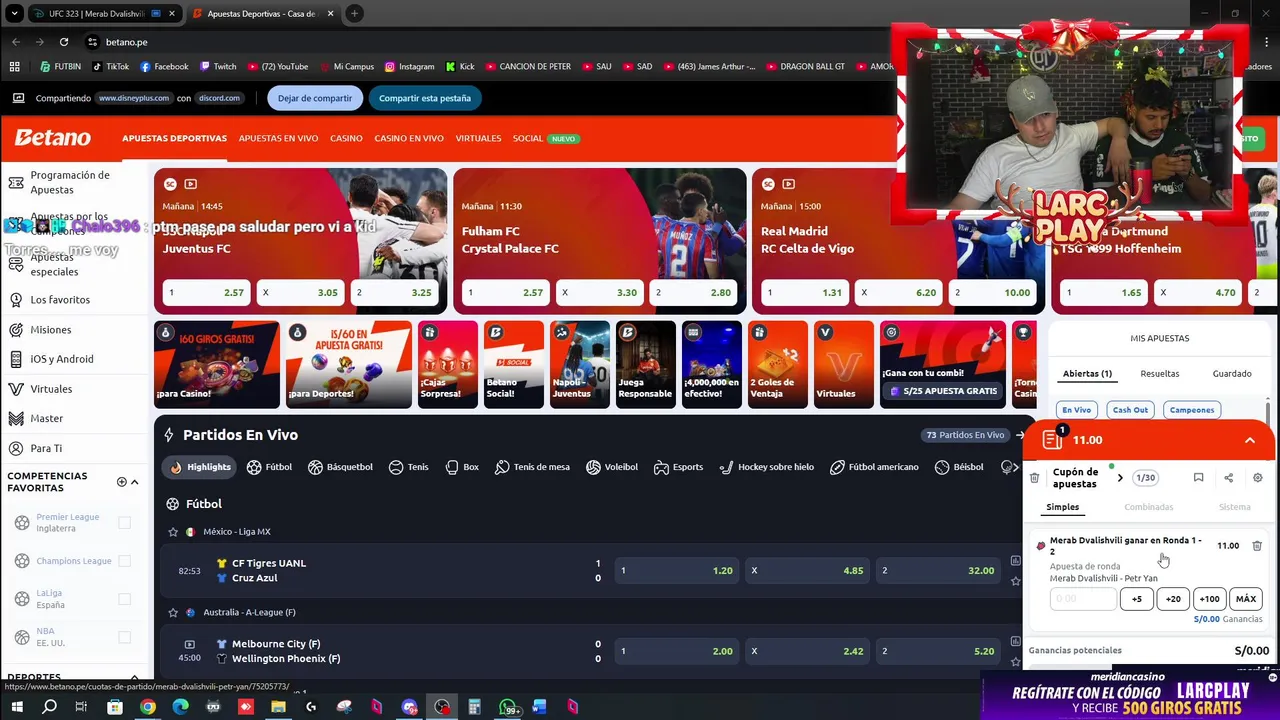Viewport: 1280px width, 720px height.
Task: Check the LaLiga España checkbox
Action: coord(124,599)
